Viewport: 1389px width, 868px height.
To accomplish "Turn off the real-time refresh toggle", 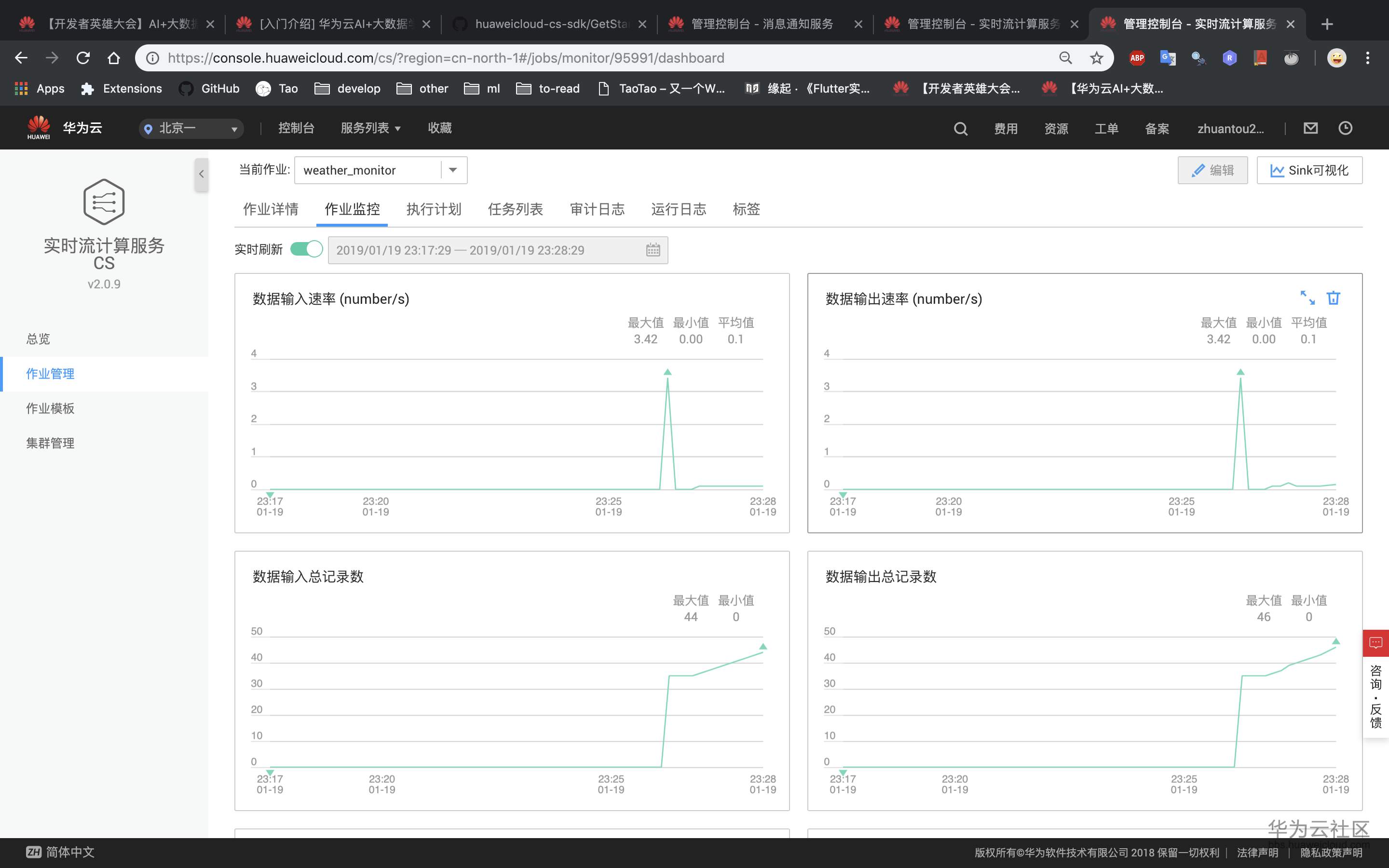I will (x=307, y=249).
